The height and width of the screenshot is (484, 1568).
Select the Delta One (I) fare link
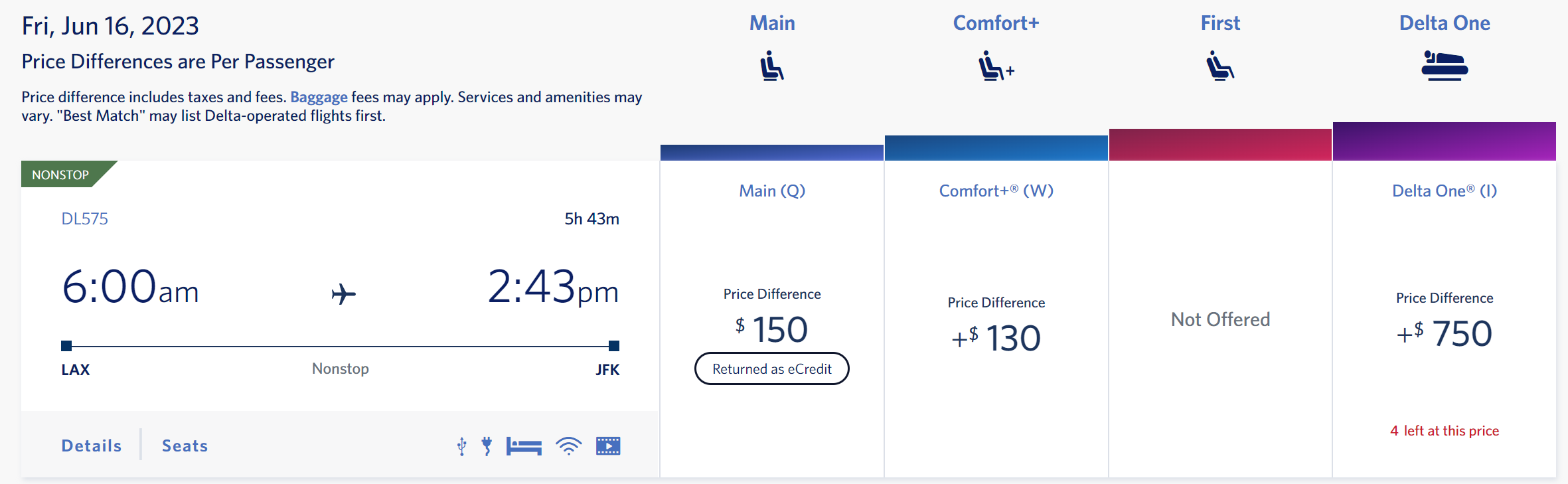coord(1445,191)
